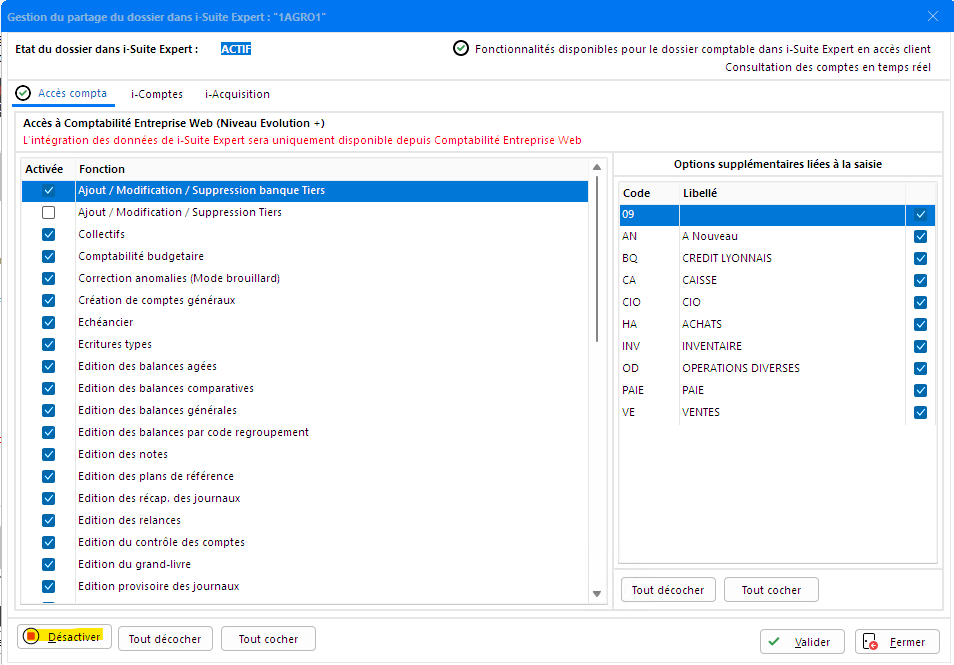Toggle the CAISSE journal checkbox
The image size is (954, 665).
tap(920, 280)
